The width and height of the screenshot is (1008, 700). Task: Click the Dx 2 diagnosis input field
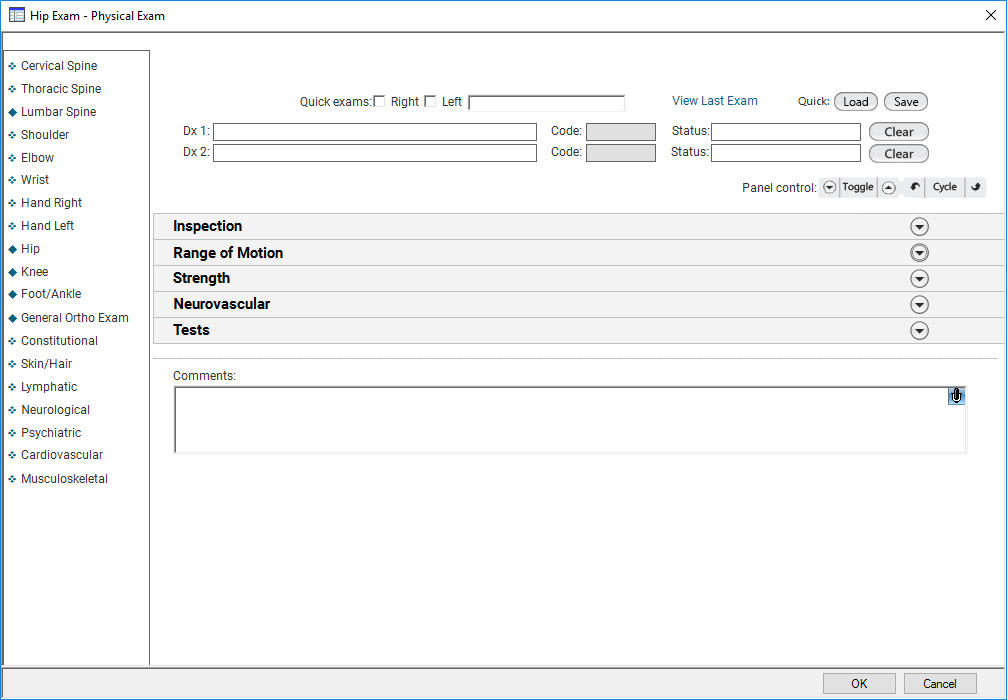(x=375, y=153)
